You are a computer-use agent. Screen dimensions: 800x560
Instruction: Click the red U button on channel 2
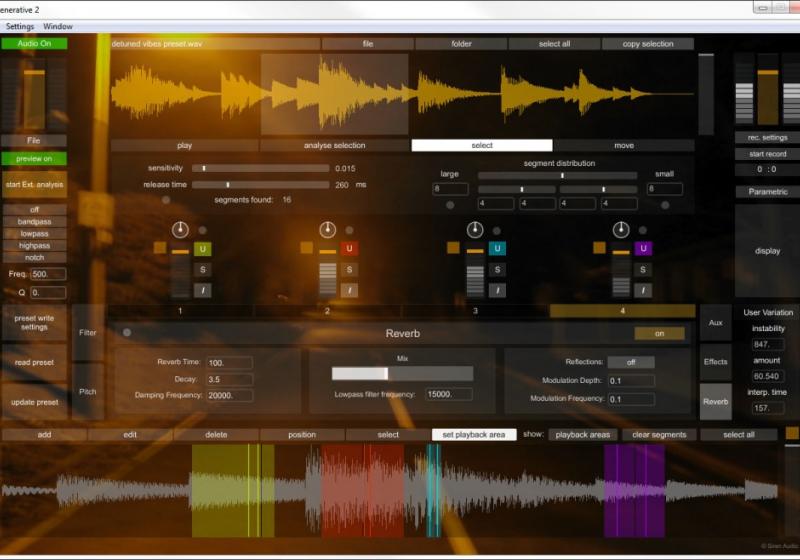click(x=349, y=249)
